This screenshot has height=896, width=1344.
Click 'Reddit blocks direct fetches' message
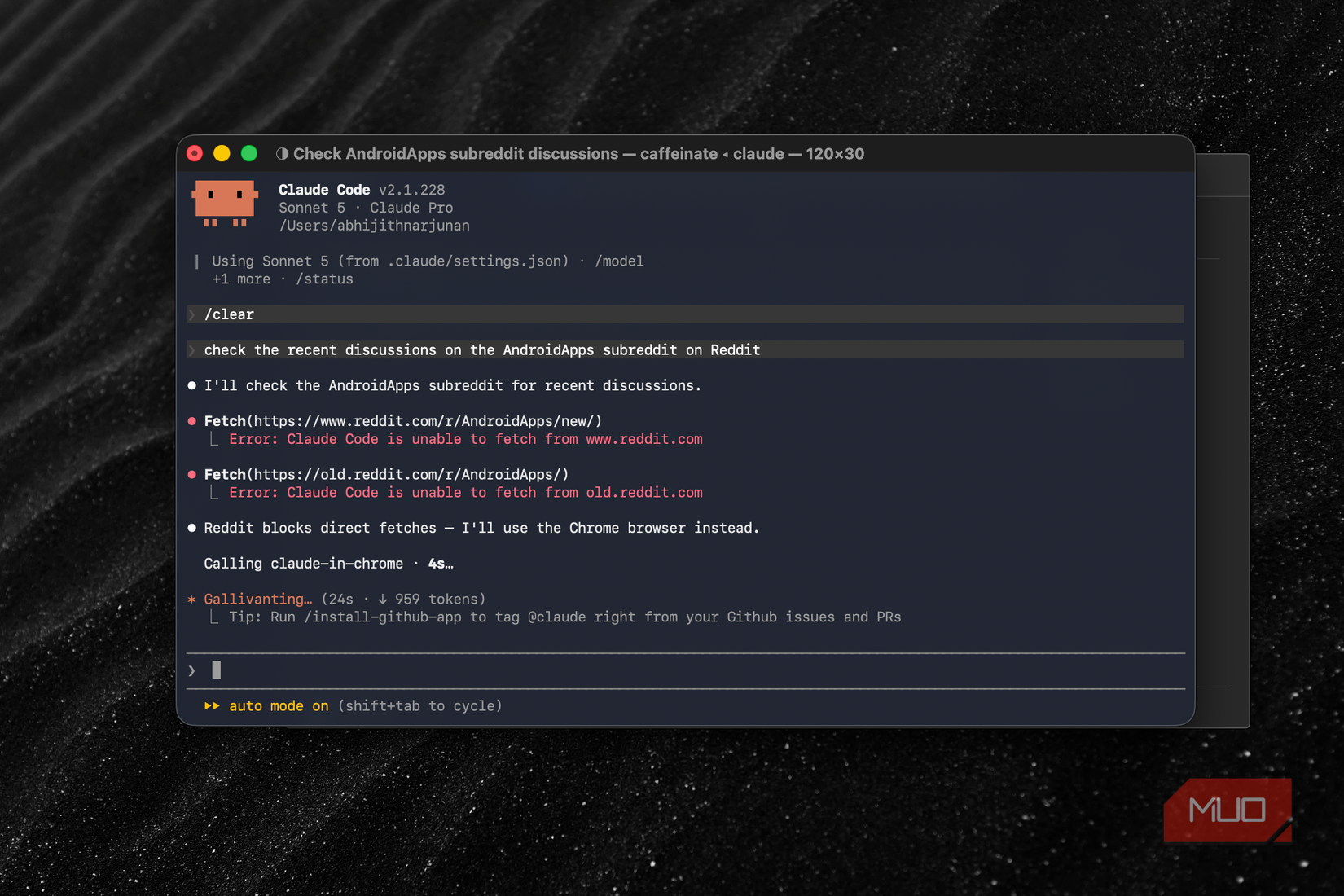481,528
